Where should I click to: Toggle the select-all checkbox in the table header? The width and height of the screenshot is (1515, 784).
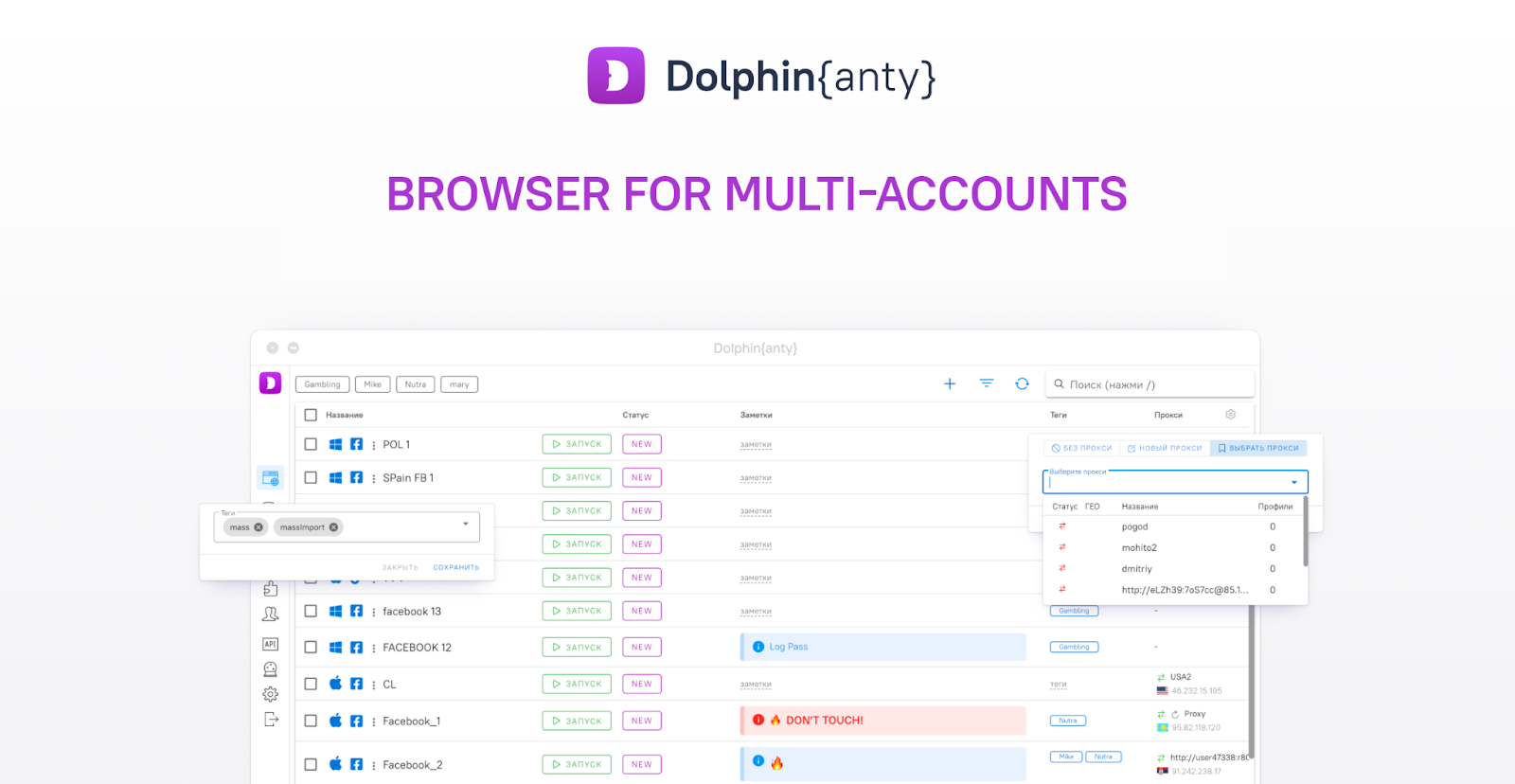click(311, 415)
